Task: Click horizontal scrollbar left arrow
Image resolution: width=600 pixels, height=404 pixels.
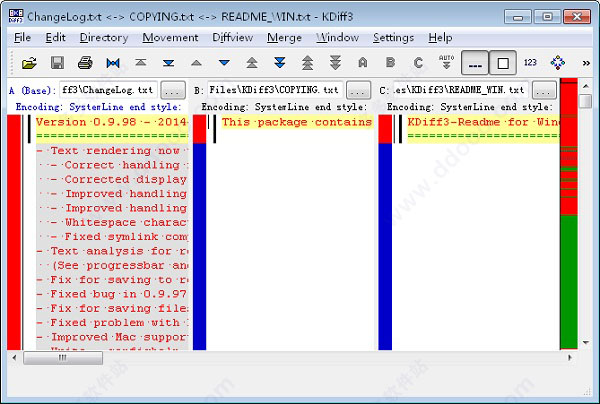Action: [x=14, y=358]
